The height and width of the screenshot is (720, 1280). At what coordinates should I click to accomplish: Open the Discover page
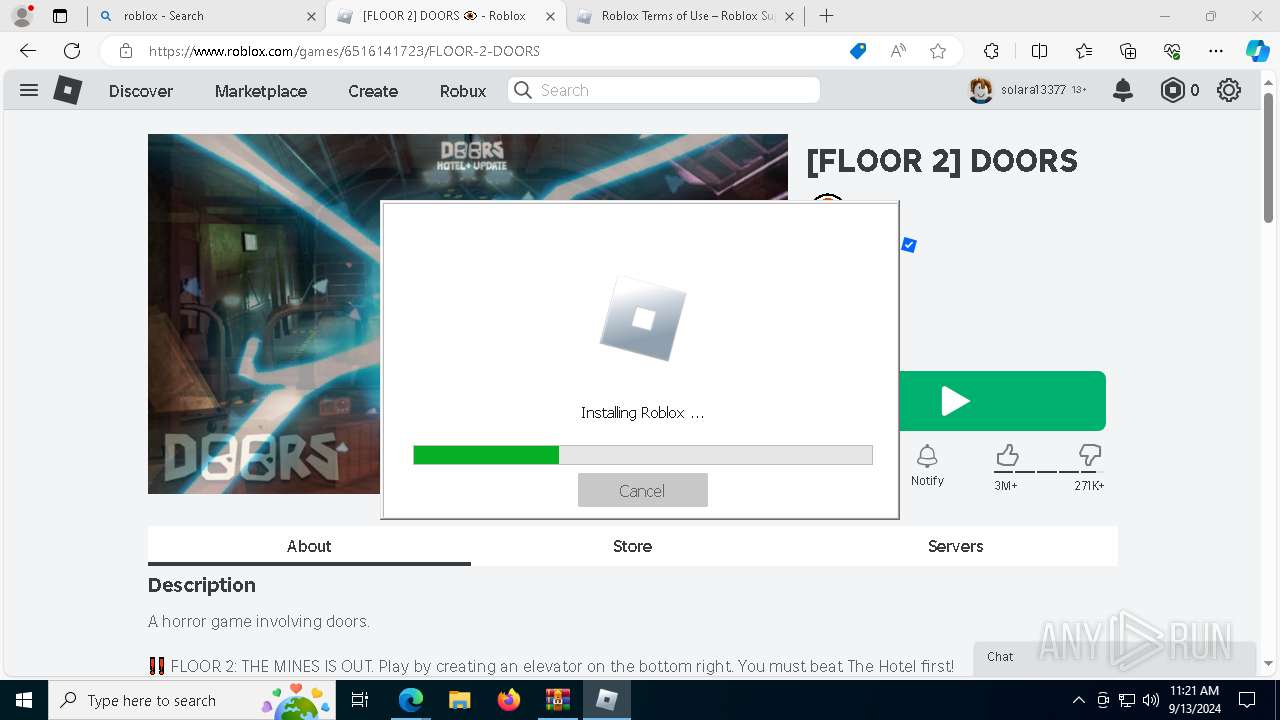click(141, 91)
